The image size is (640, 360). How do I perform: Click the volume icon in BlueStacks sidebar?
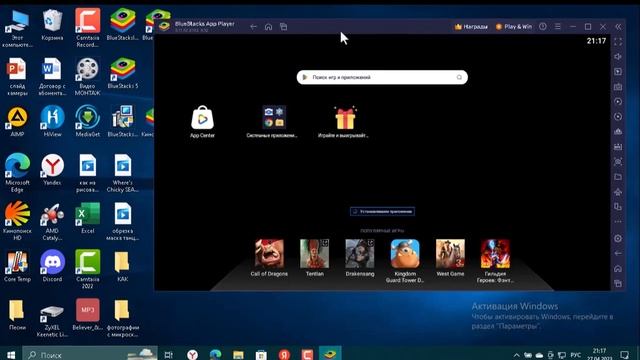[x=618, y=57]
